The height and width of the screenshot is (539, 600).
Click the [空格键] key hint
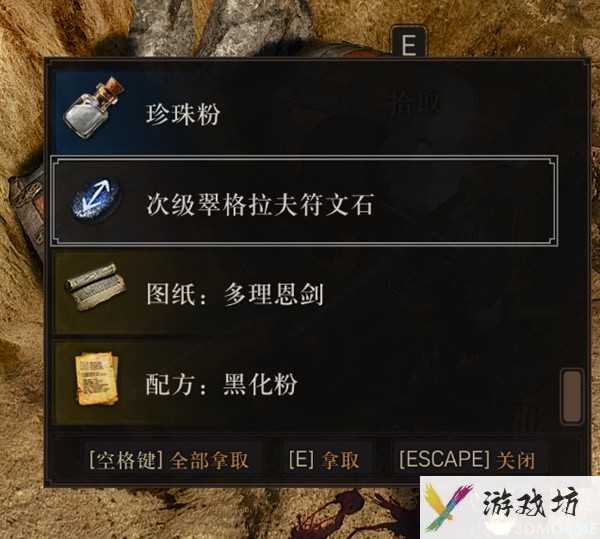coord(126,460)
